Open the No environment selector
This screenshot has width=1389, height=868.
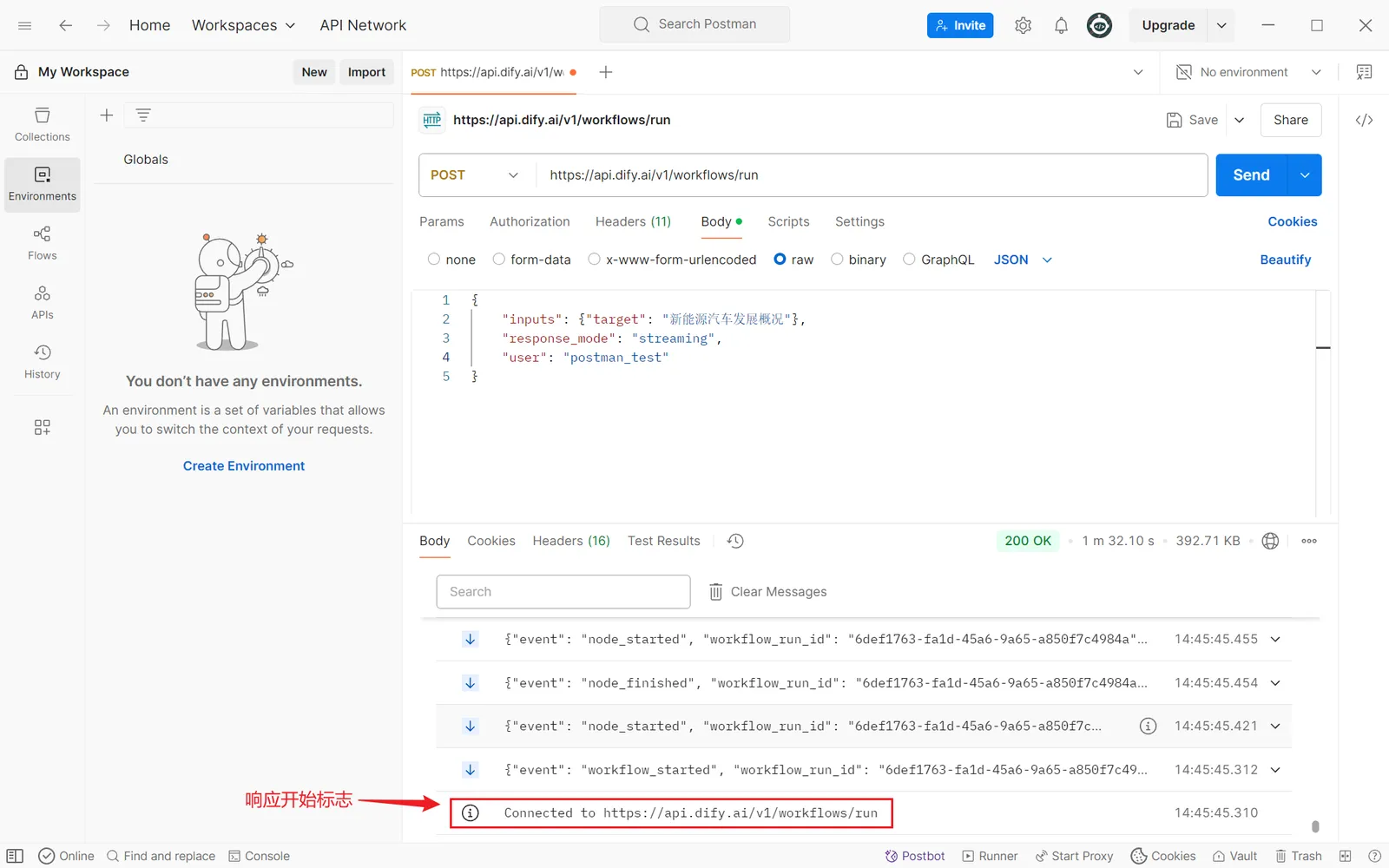[x=1248, y=72]
